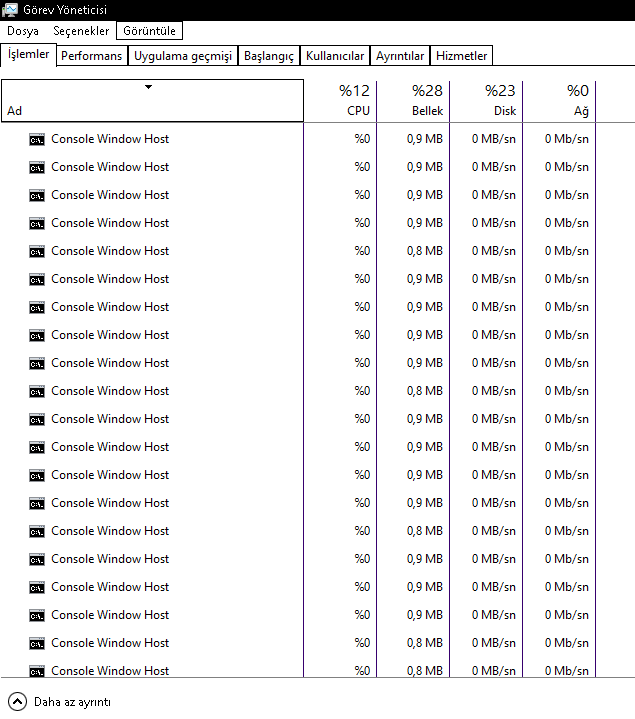
Task: Open the Seçenekler menu
Action: 81,31
